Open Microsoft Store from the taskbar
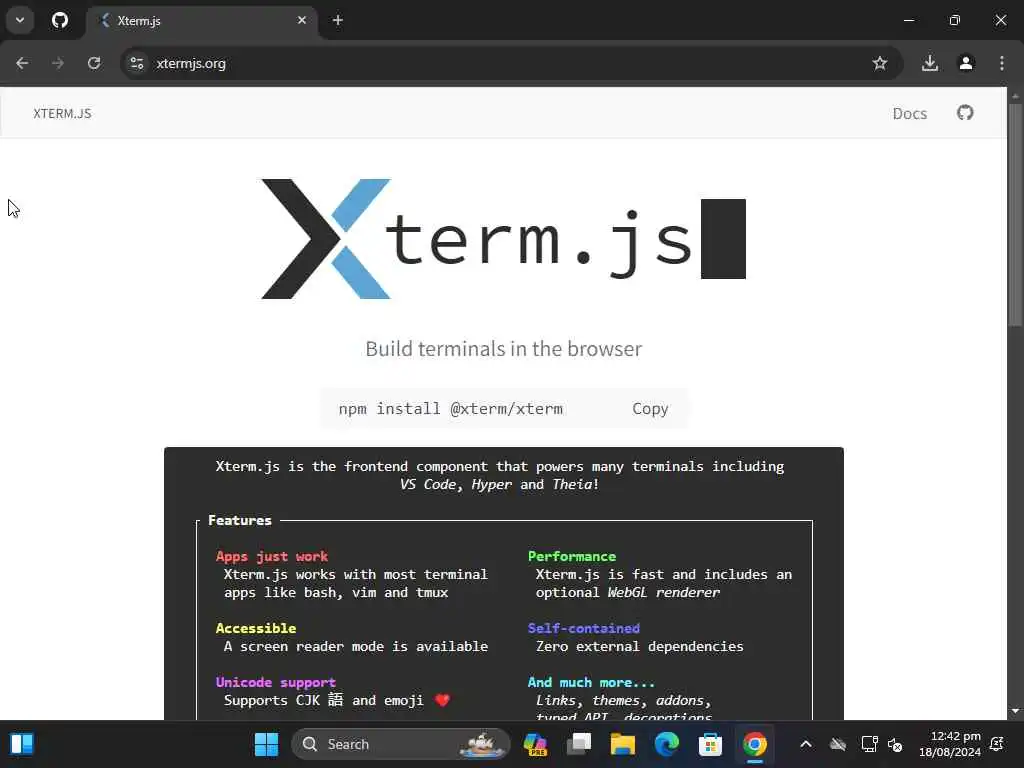The image size is (1024, 768). point(711,744)
